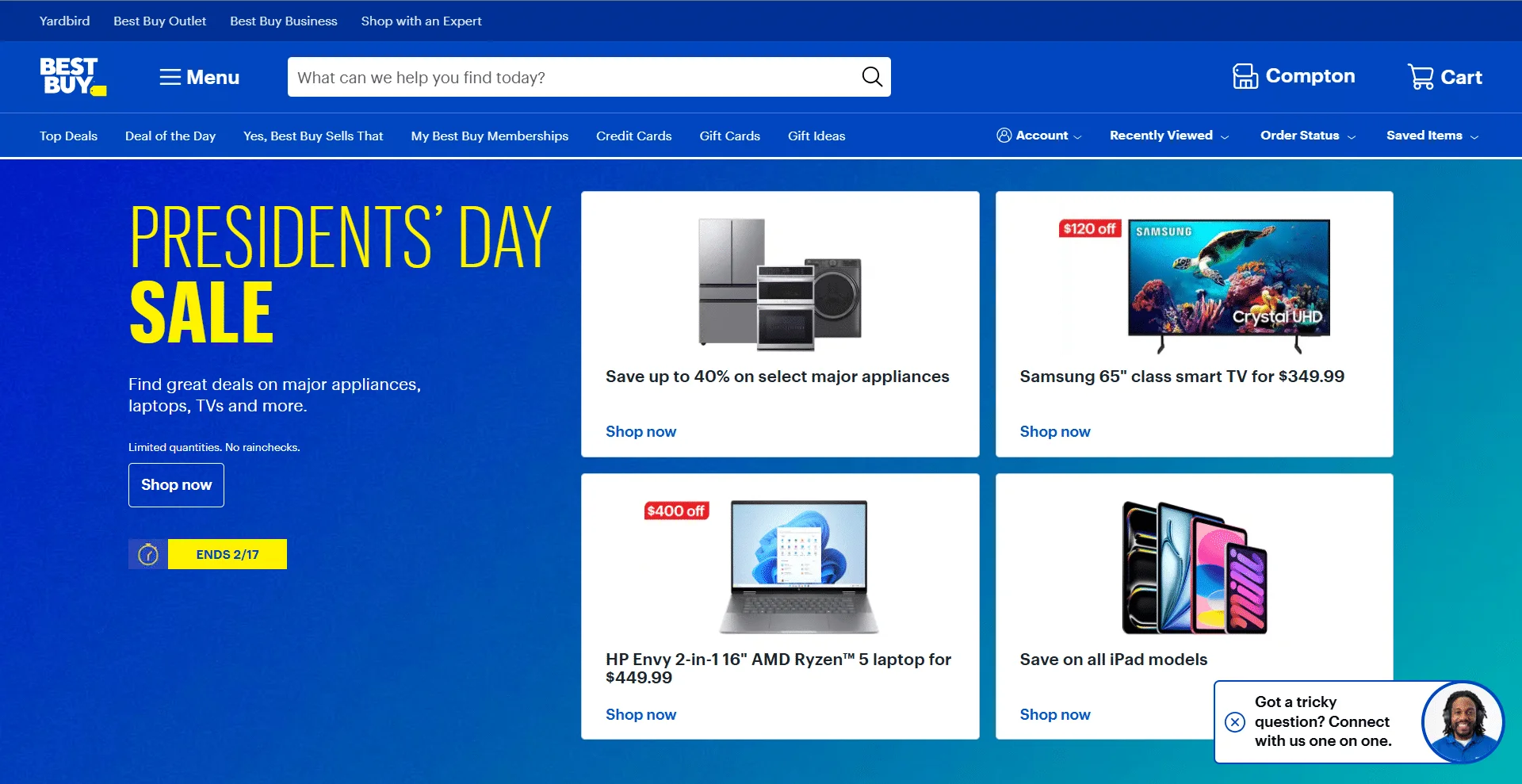Screen dimensions: 1522x784
Task: Expand the Account dropdown
Action: tap(1039, 135)
